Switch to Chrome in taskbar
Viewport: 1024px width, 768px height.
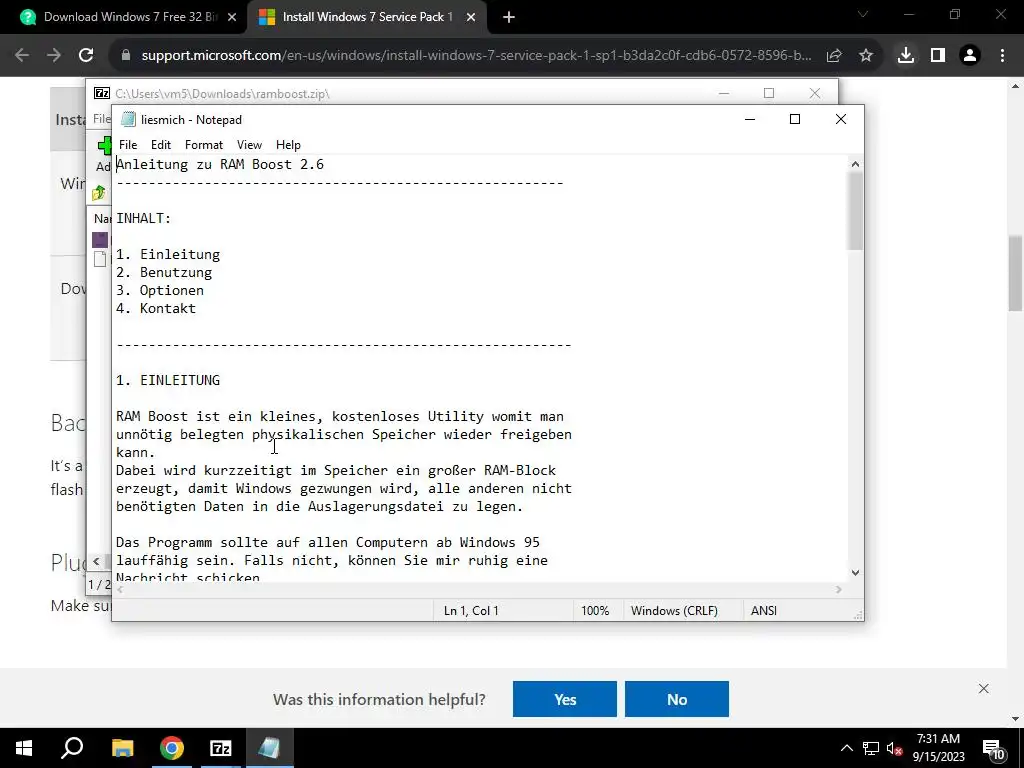click(x=172, y=748)
